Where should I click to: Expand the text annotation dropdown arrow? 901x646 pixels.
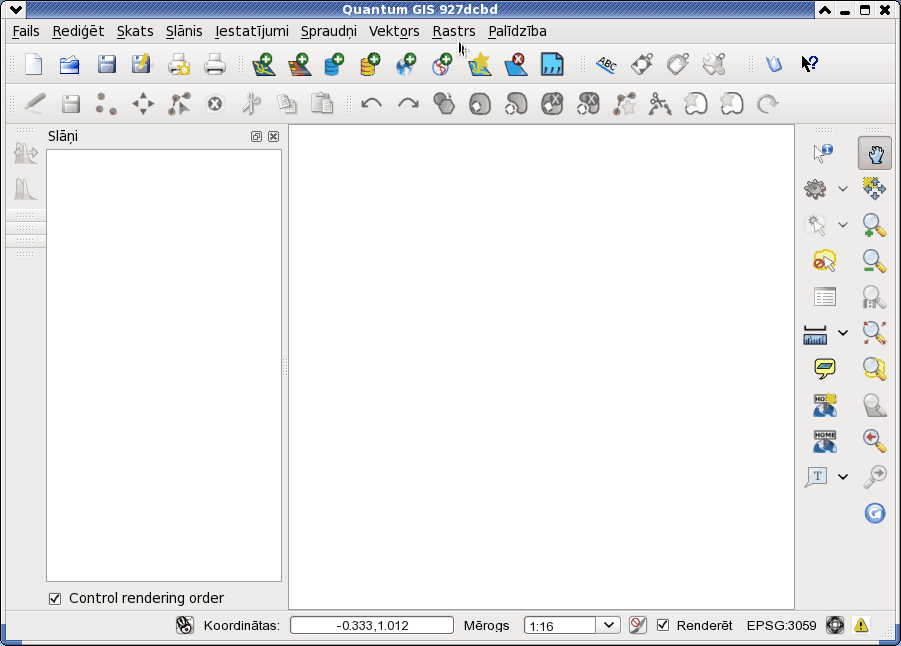pyautogui.click(x=843, y=476)
